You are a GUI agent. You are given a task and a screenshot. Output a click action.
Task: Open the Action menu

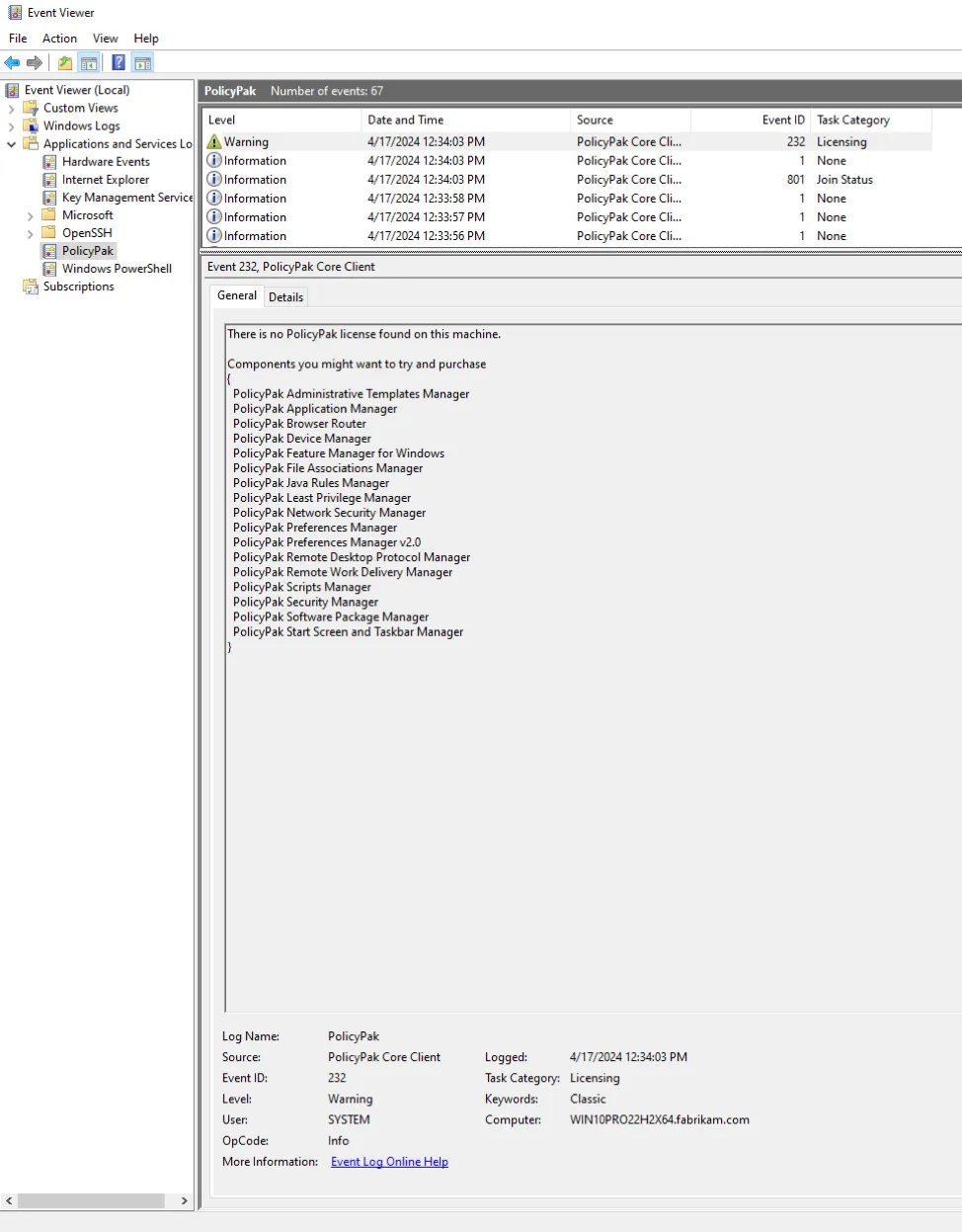(x=59, y=39)
